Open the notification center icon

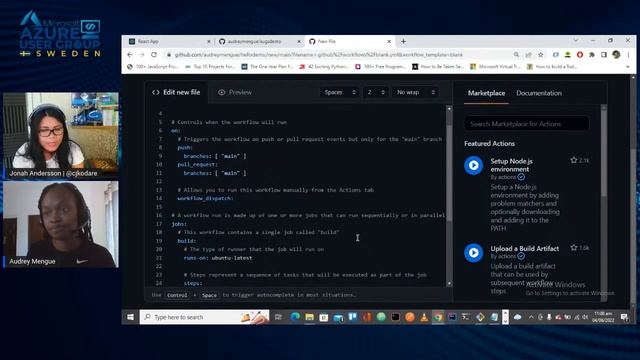click(624, 317)
